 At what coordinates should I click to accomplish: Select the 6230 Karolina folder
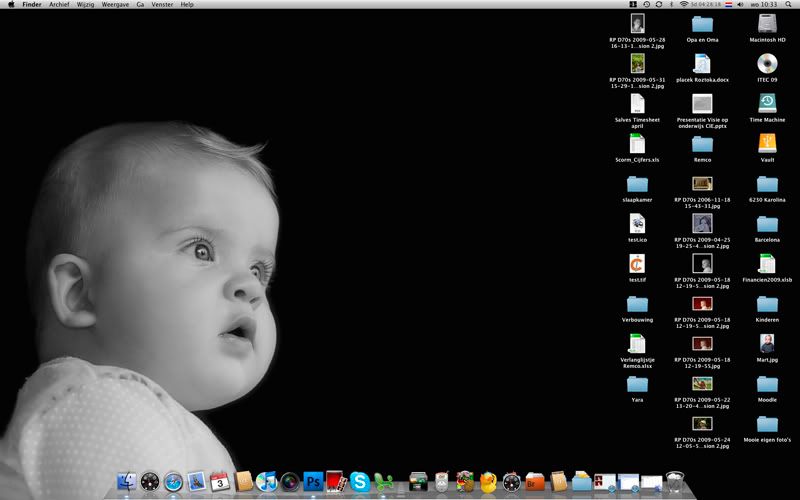pyautogui.click(x=767, y=184)
